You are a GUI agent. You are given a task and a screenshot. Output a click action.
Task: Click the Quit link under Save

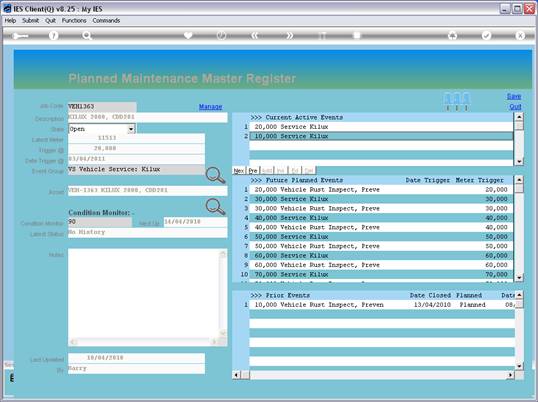(x=515, y=107)
